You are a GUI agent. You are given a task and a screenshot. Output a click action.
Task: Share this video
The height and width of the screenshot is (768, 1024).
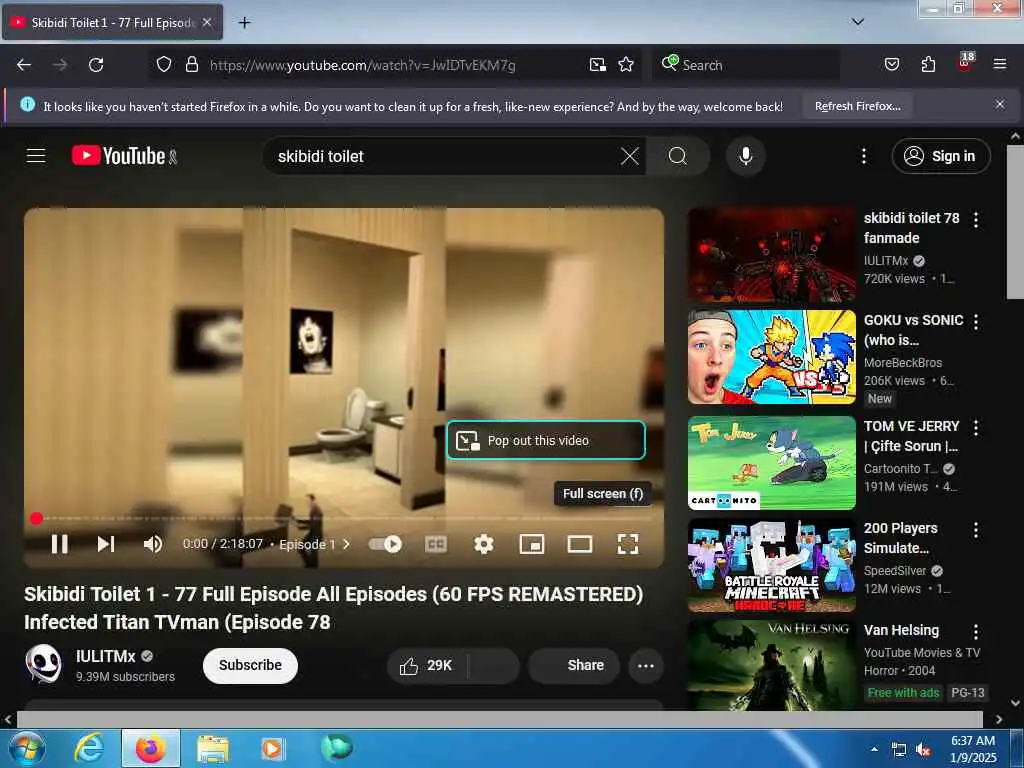[x=574, y=665]
